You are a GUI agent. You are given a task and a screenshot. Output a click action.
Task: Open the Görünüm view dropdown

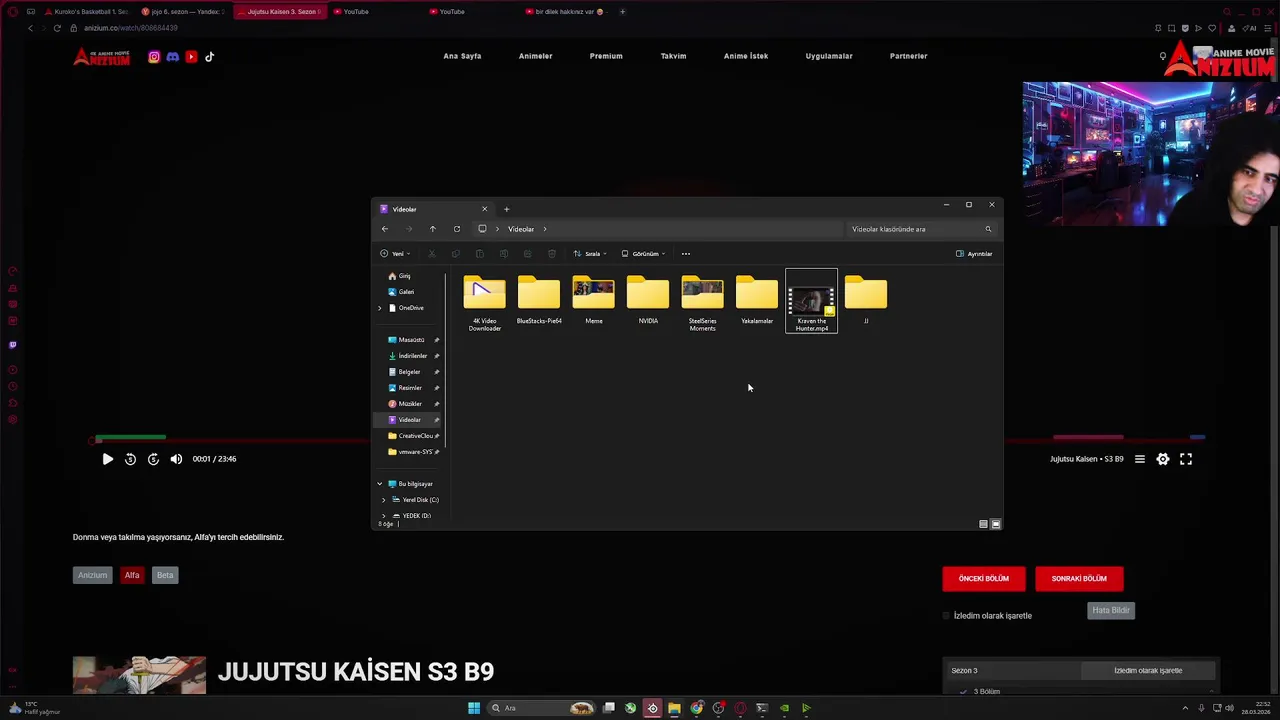tap(643, 254)
